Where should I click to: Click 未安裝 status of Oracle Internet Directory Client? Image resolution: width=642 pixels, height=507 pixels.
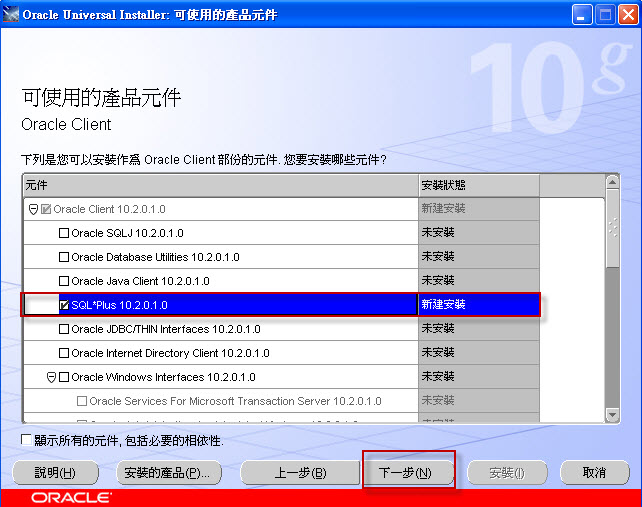point(438,353)
